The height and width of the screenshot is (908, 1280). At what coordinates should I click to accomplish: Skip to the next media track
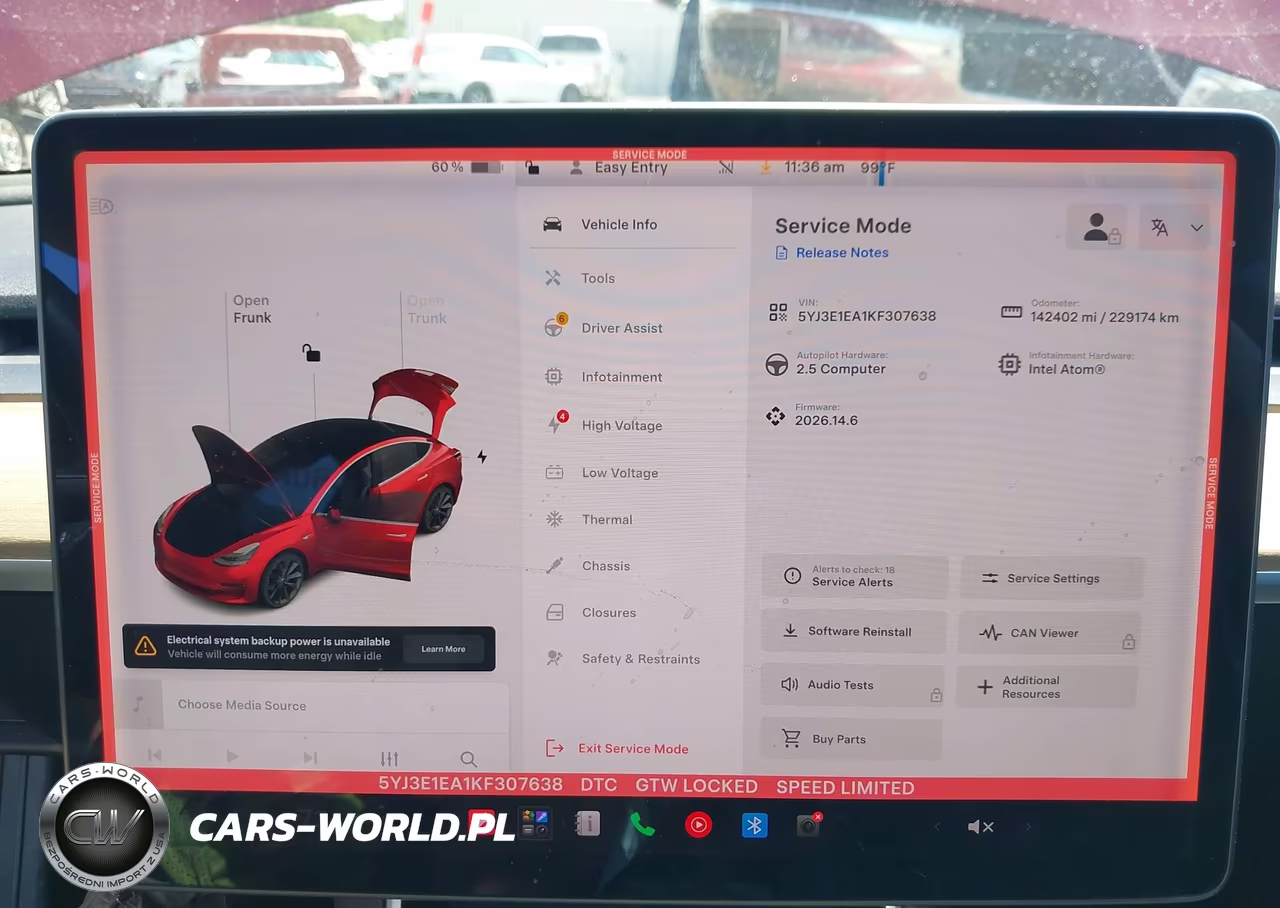tap(310, 757)
